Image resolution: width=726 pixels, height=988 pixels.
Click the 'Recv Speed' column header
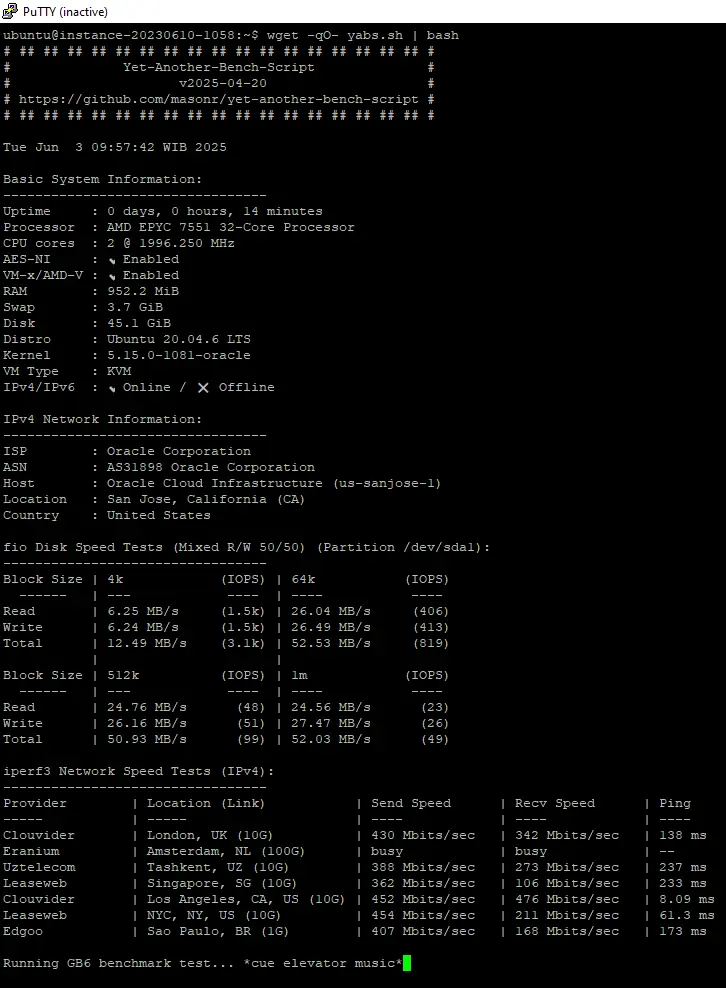555,803
